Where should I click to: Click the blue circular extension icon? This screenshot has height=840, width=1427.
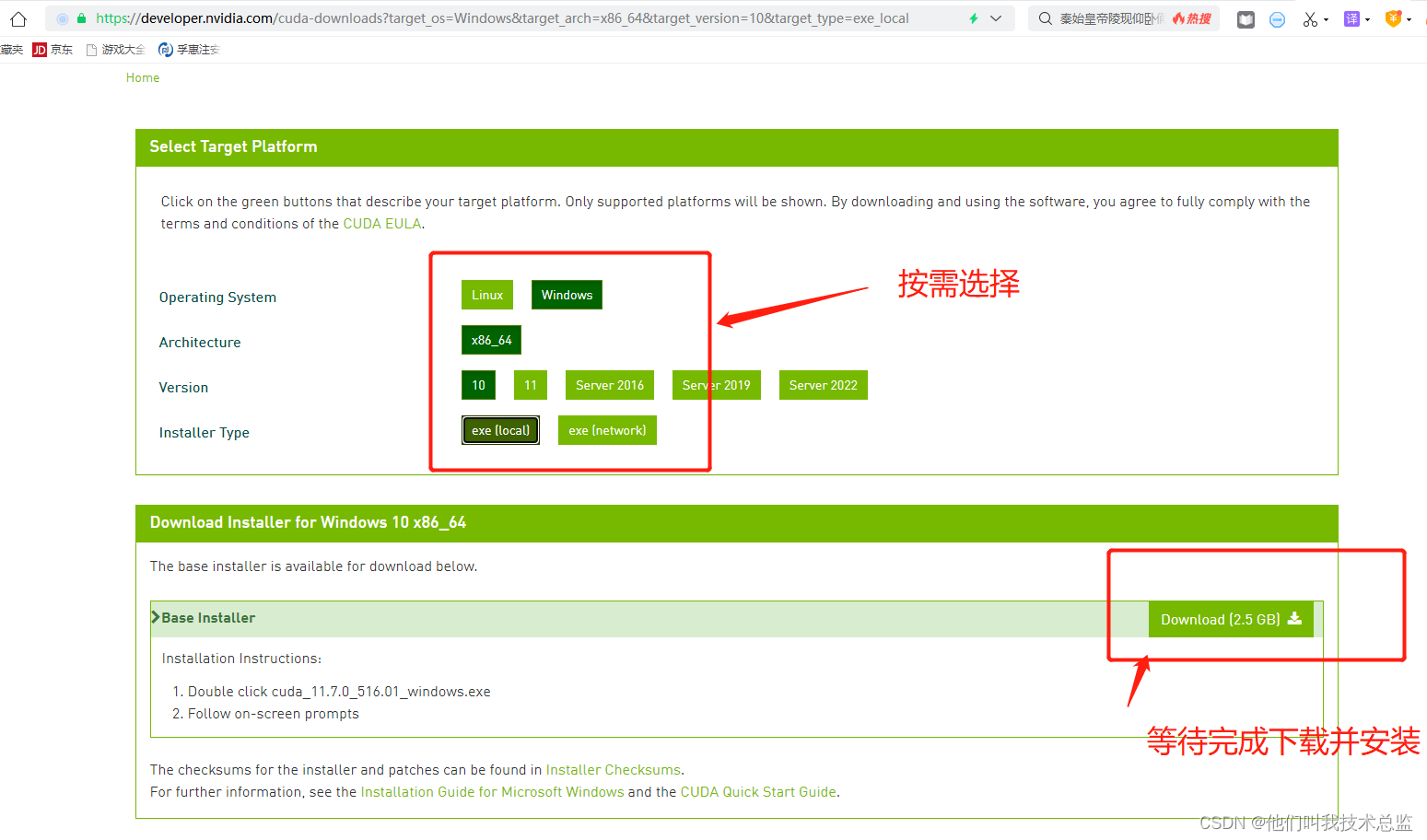point(1277,19)
